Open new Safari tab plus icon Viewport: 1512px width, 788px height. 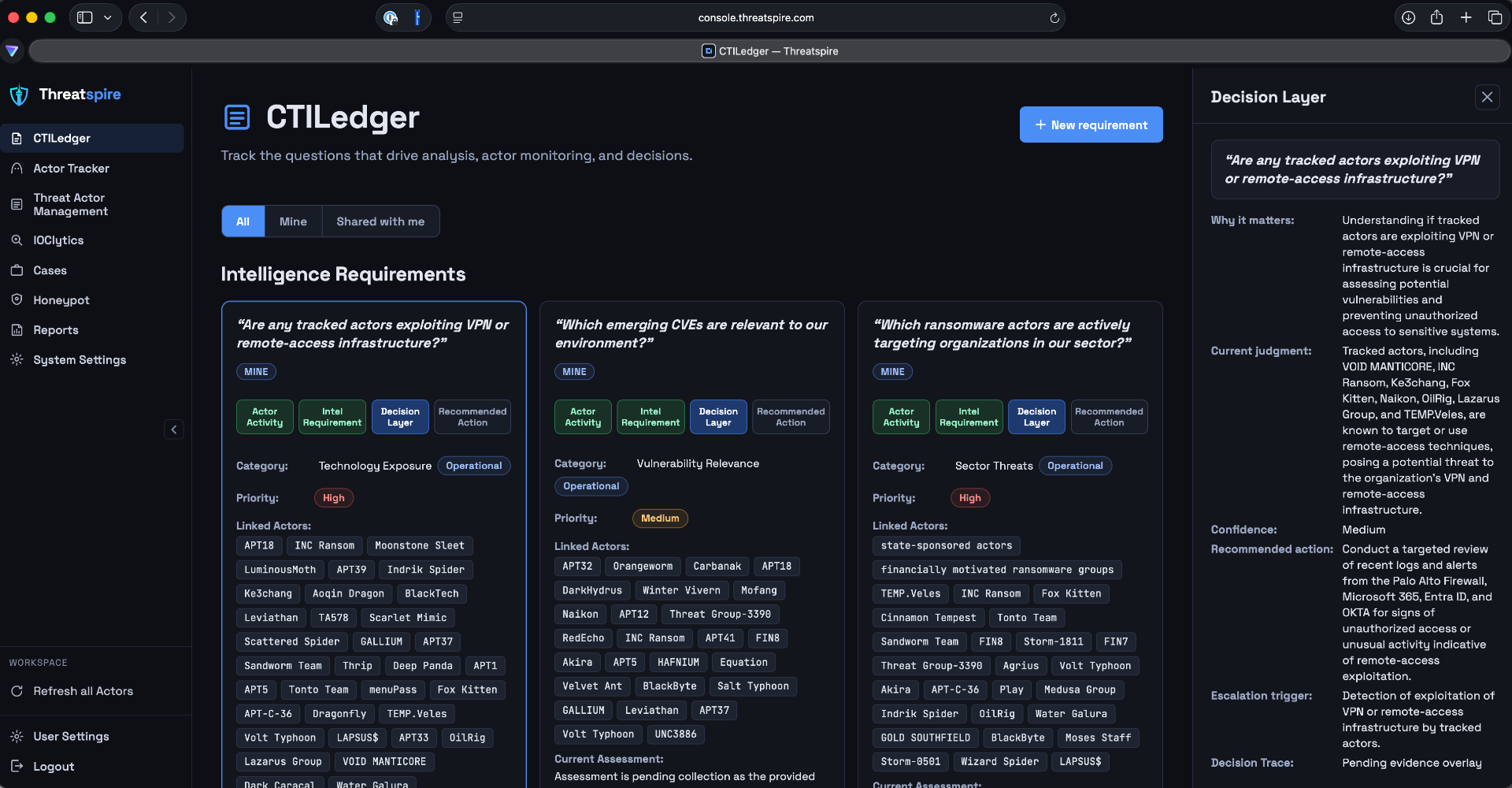tap(1466, 17)
